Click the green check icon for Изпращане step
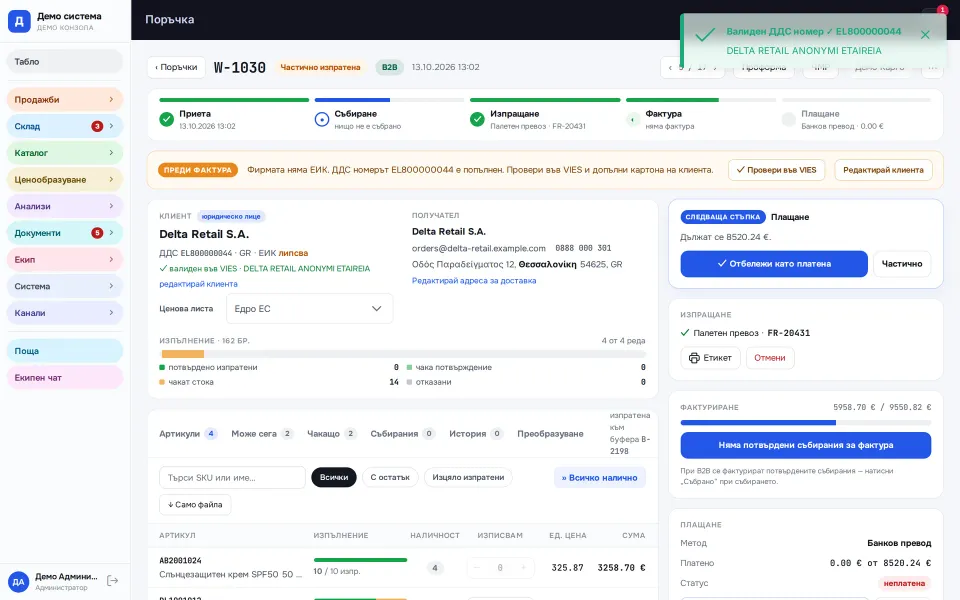 [478, 119]
